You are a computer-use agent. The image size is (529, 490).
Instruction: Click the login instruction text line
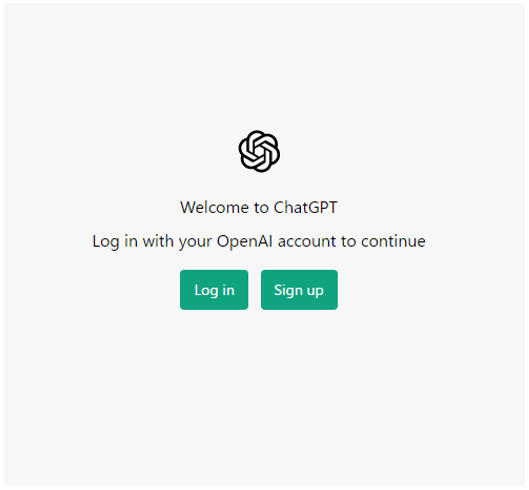259,242
